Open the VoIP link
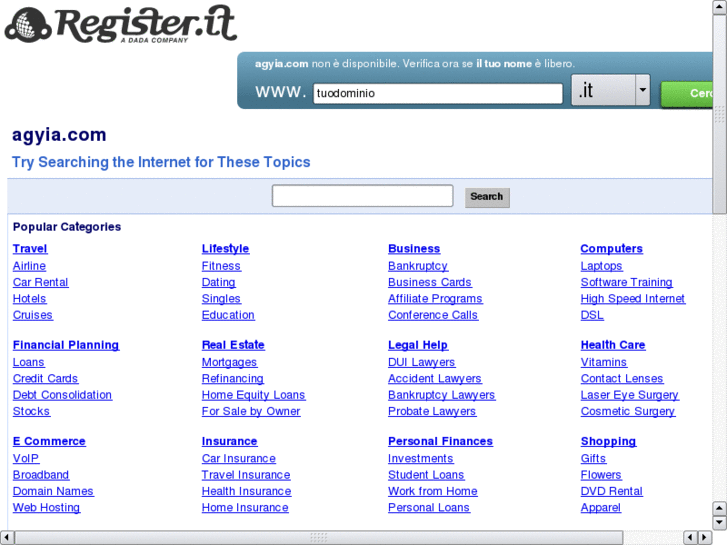727x545 pixels. pos(26,458)
